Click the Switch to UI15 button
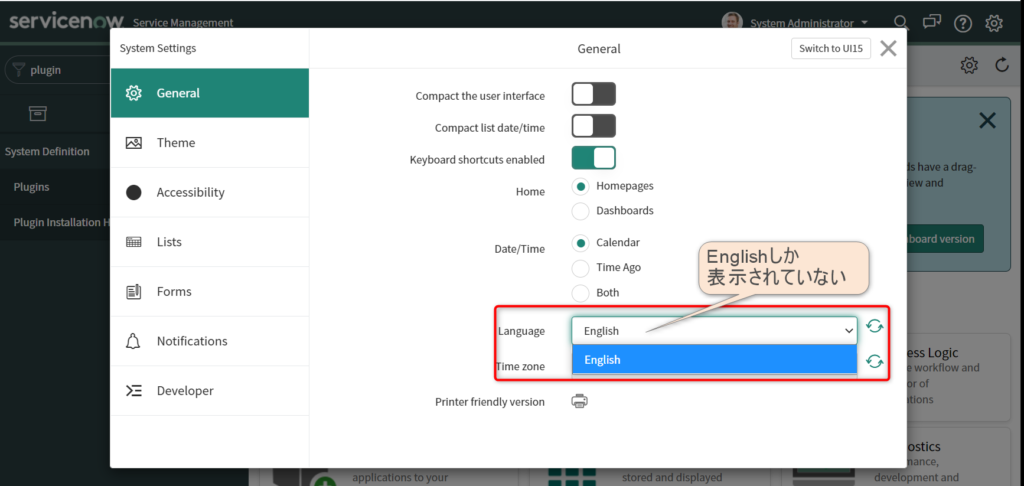The width and height of the screenshot is (1024, 486). [x=831, y=48]
